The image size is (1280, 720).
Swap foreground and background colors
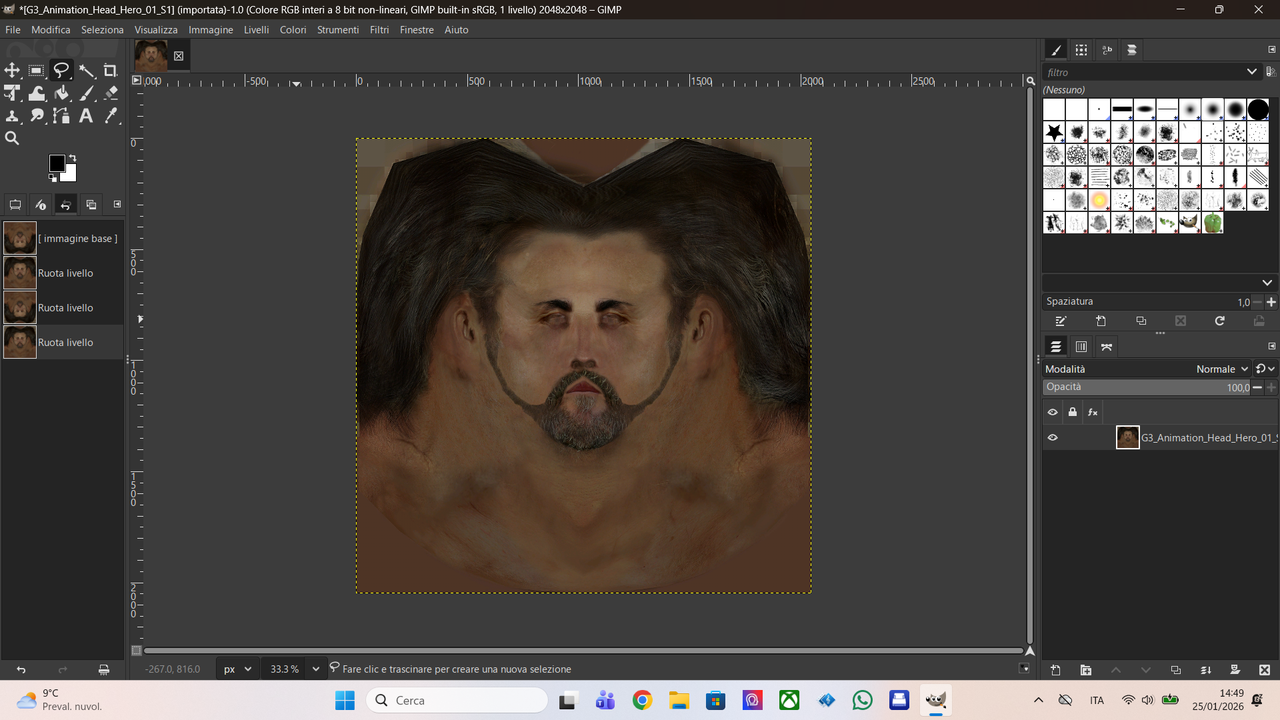72,157
